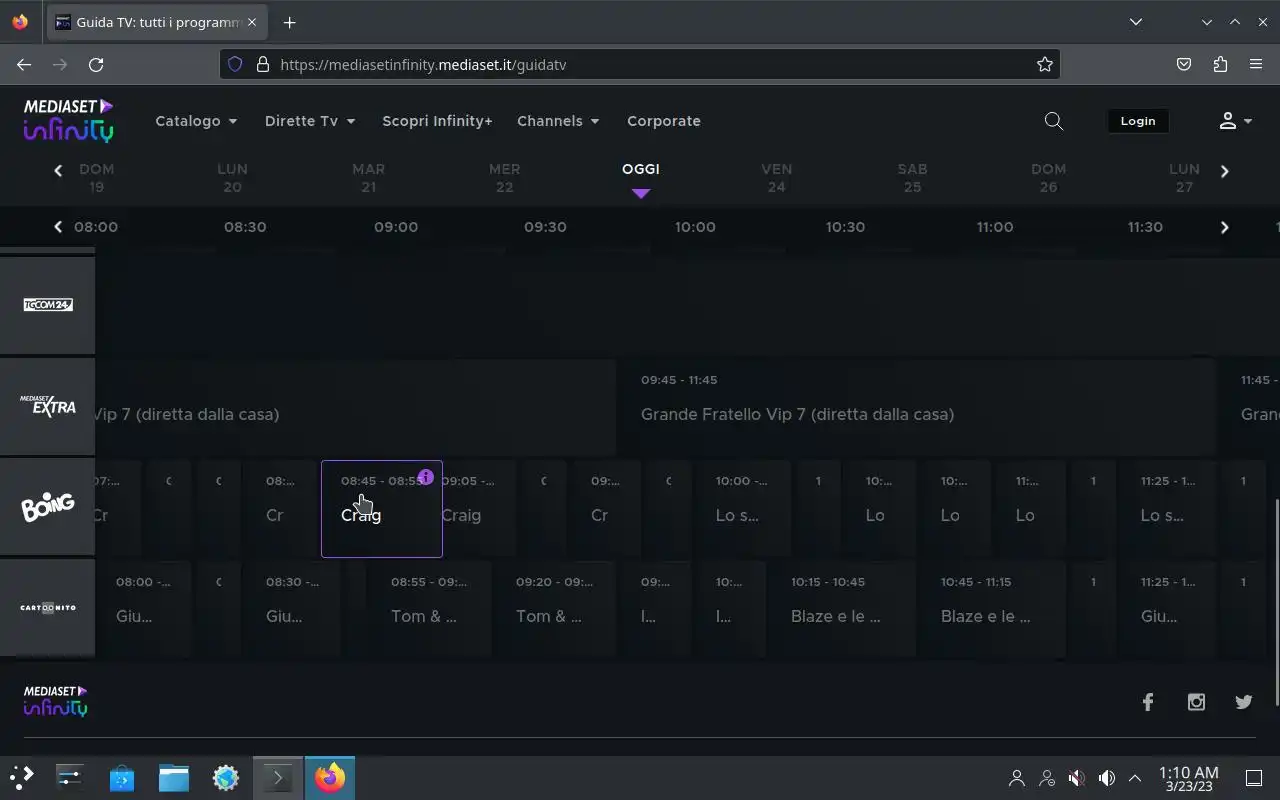Open the Firefox Pocket save icon
This screenshot has height=800, width=1280.
coord(1184,64)
